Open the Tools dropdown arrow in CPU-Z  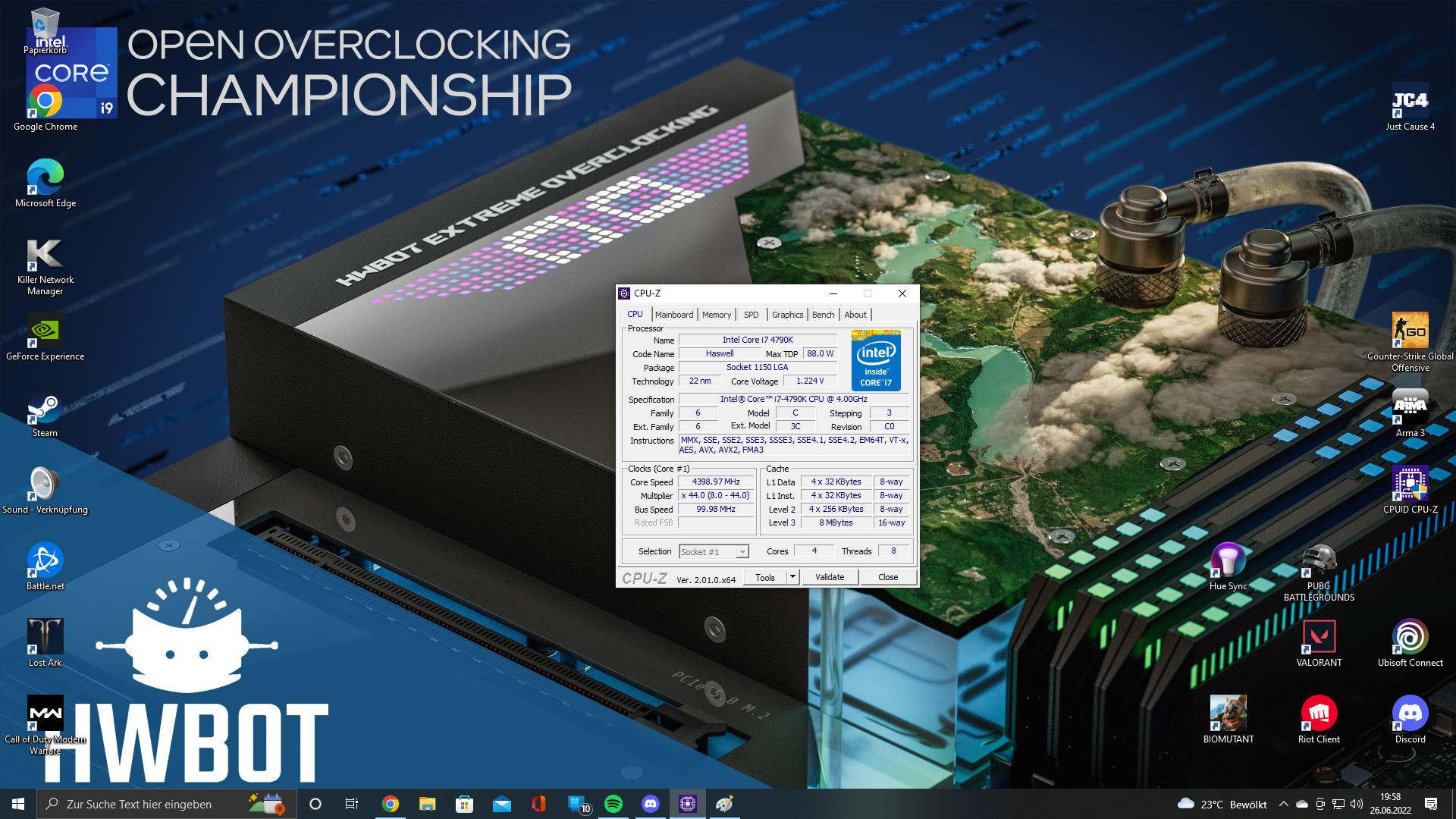point(792,577)
